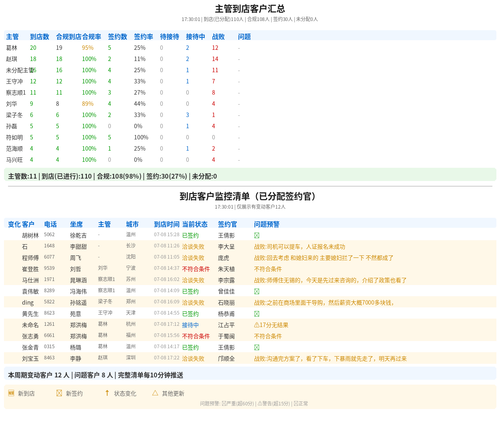Image resolution: width=500 pixels, height=426 pixels.
Task: Click the 签约数 column header
Action: 117,37
